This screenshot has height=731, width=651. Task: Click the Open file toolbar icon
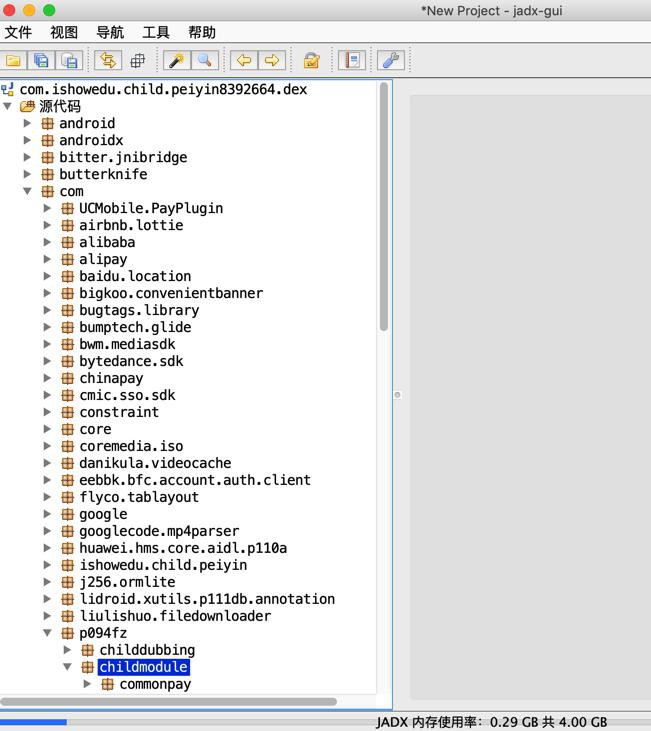point(14,60)
